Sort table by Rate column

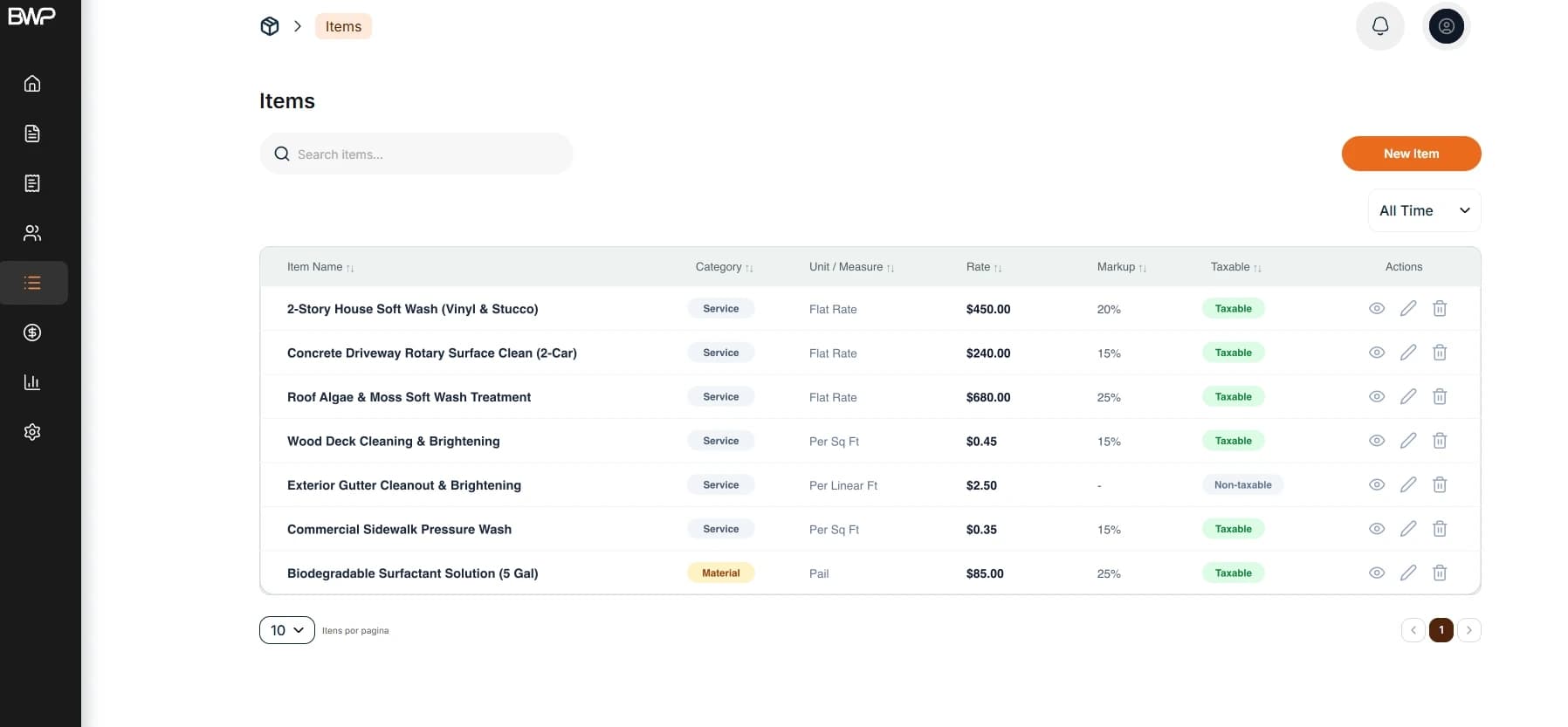984,267
